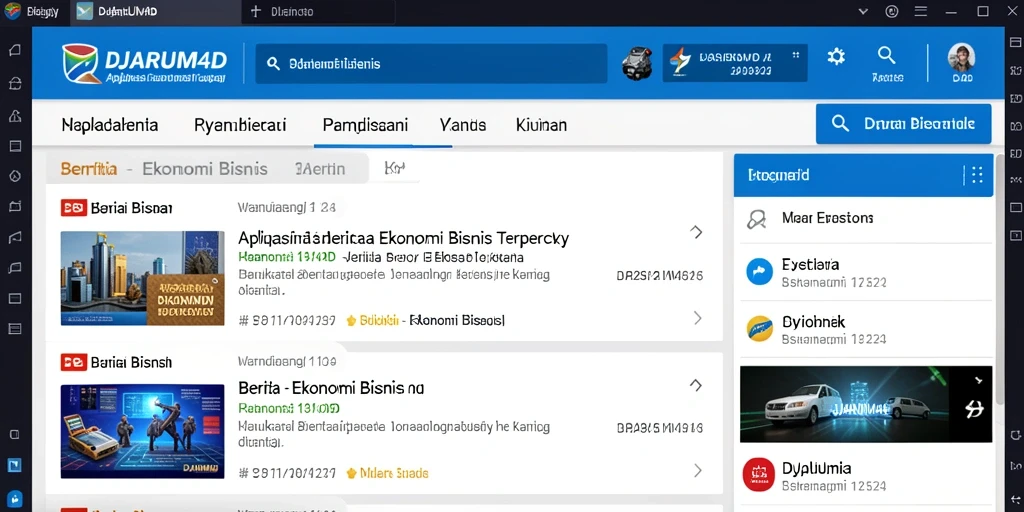The image size is (1024, 512).
Task: Expand the first article's top chevron arrow
Action: [697, 231]
